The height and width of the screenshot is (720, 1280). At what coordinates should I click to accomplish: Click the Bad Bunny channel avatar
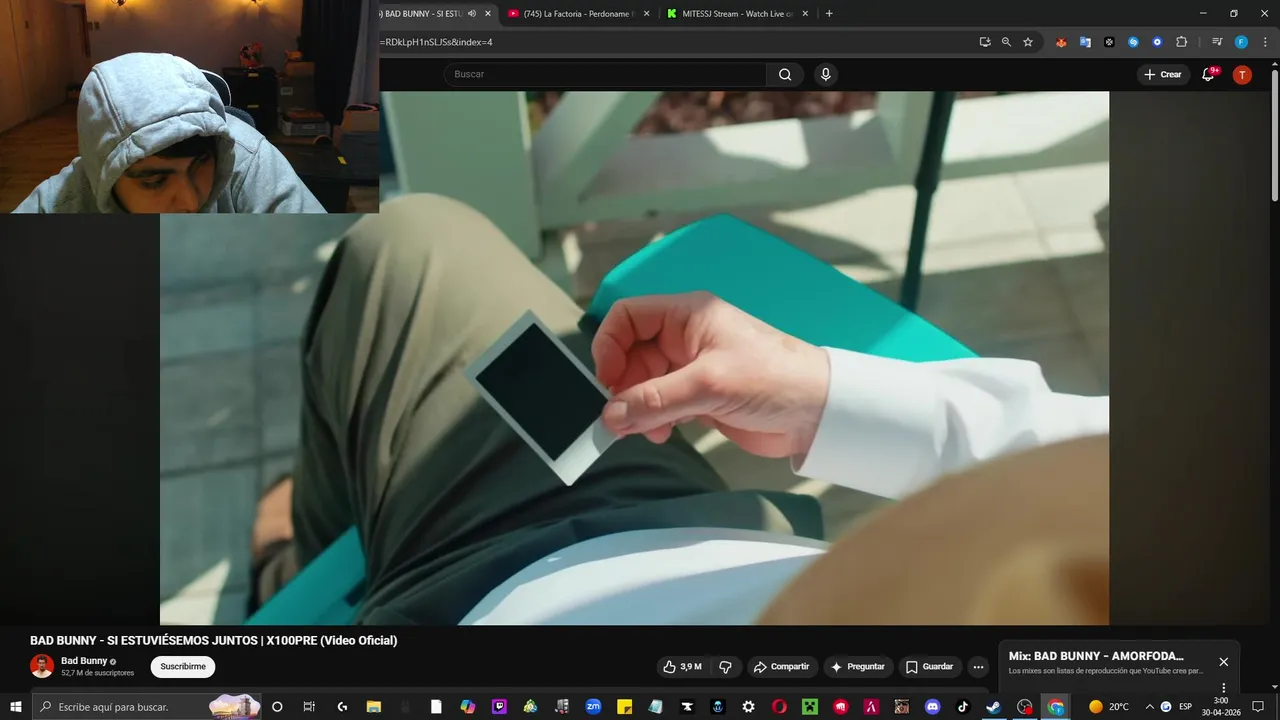tap(42, 666)
